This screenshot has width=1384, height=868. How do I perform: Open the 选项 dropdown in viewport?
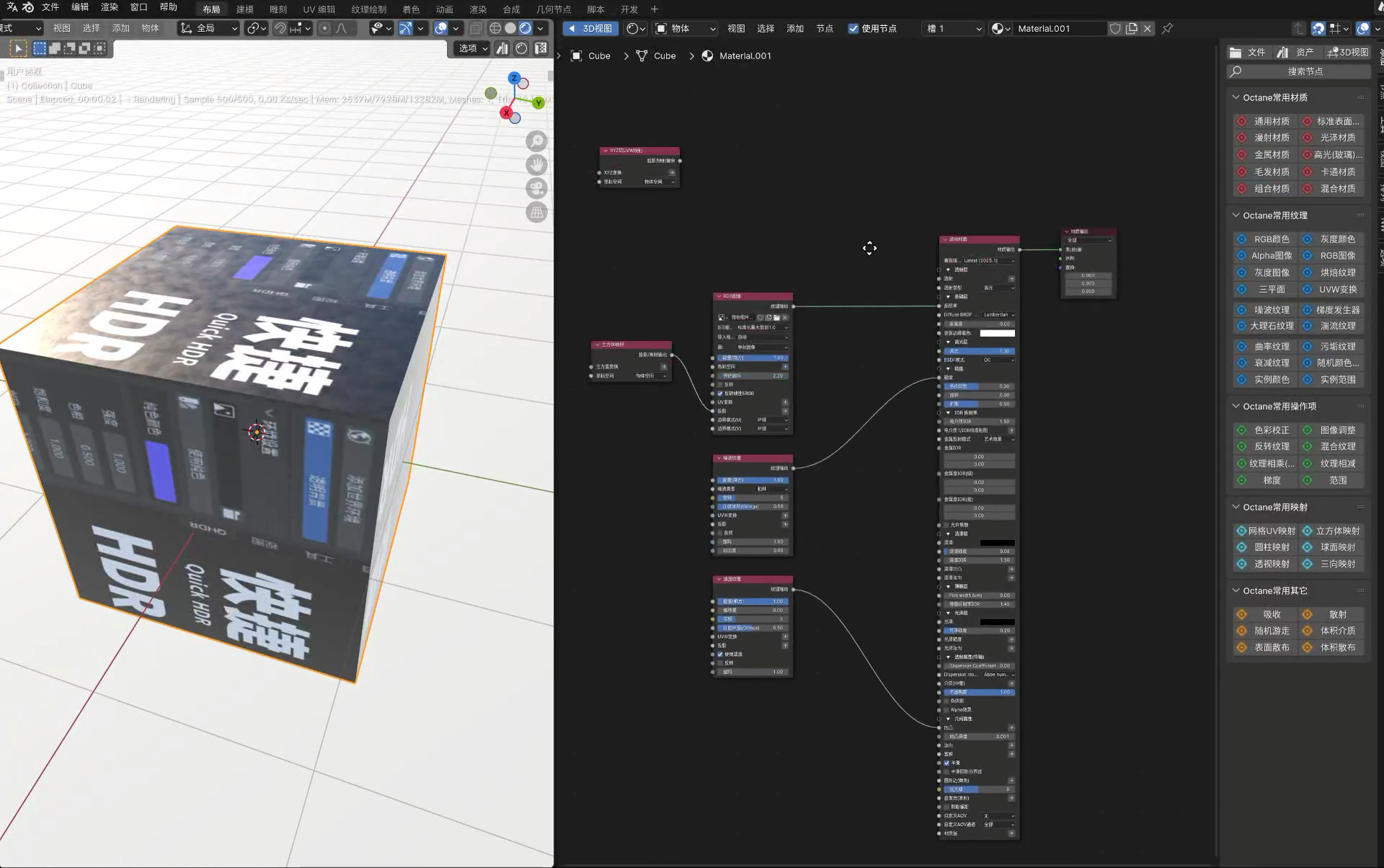click(473, 48)
